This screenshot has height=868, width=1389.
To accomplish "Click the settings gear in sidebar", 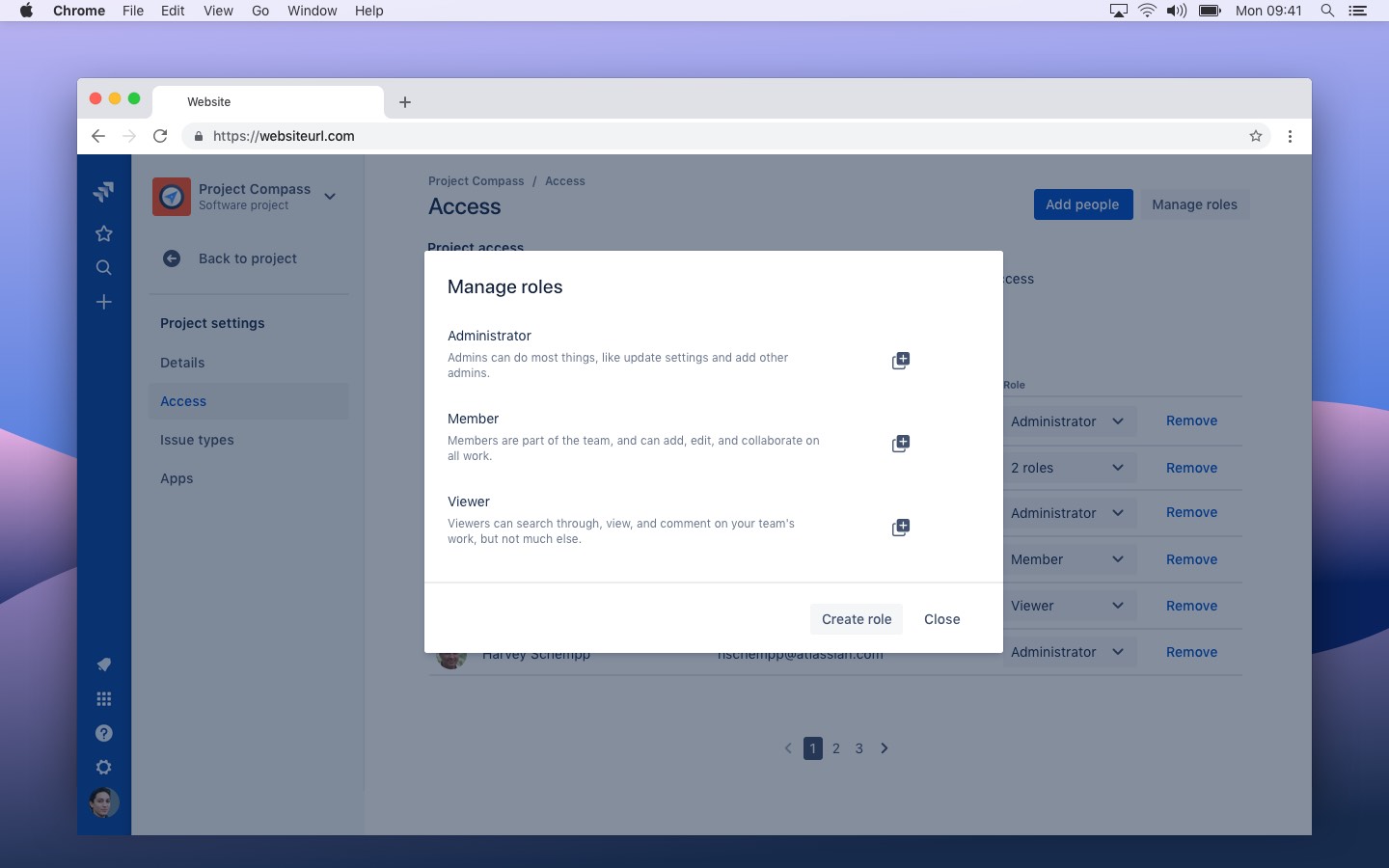I will [104, 768].
